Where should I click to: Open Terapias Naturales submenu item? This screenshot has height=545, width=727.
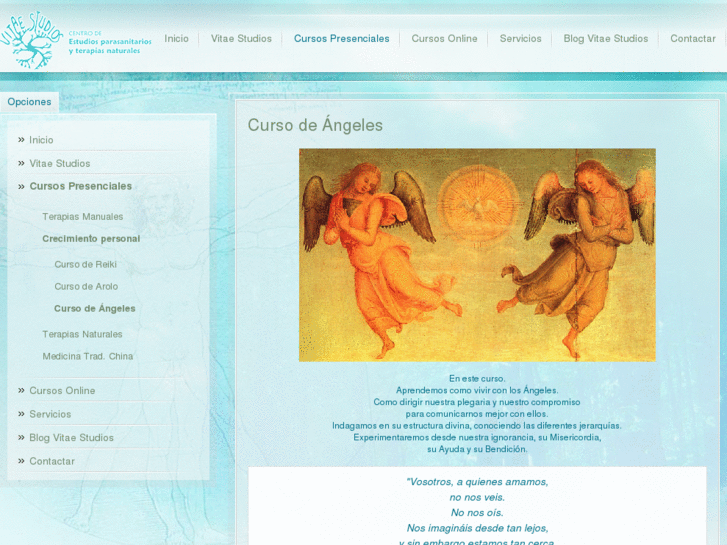[82, 334]
